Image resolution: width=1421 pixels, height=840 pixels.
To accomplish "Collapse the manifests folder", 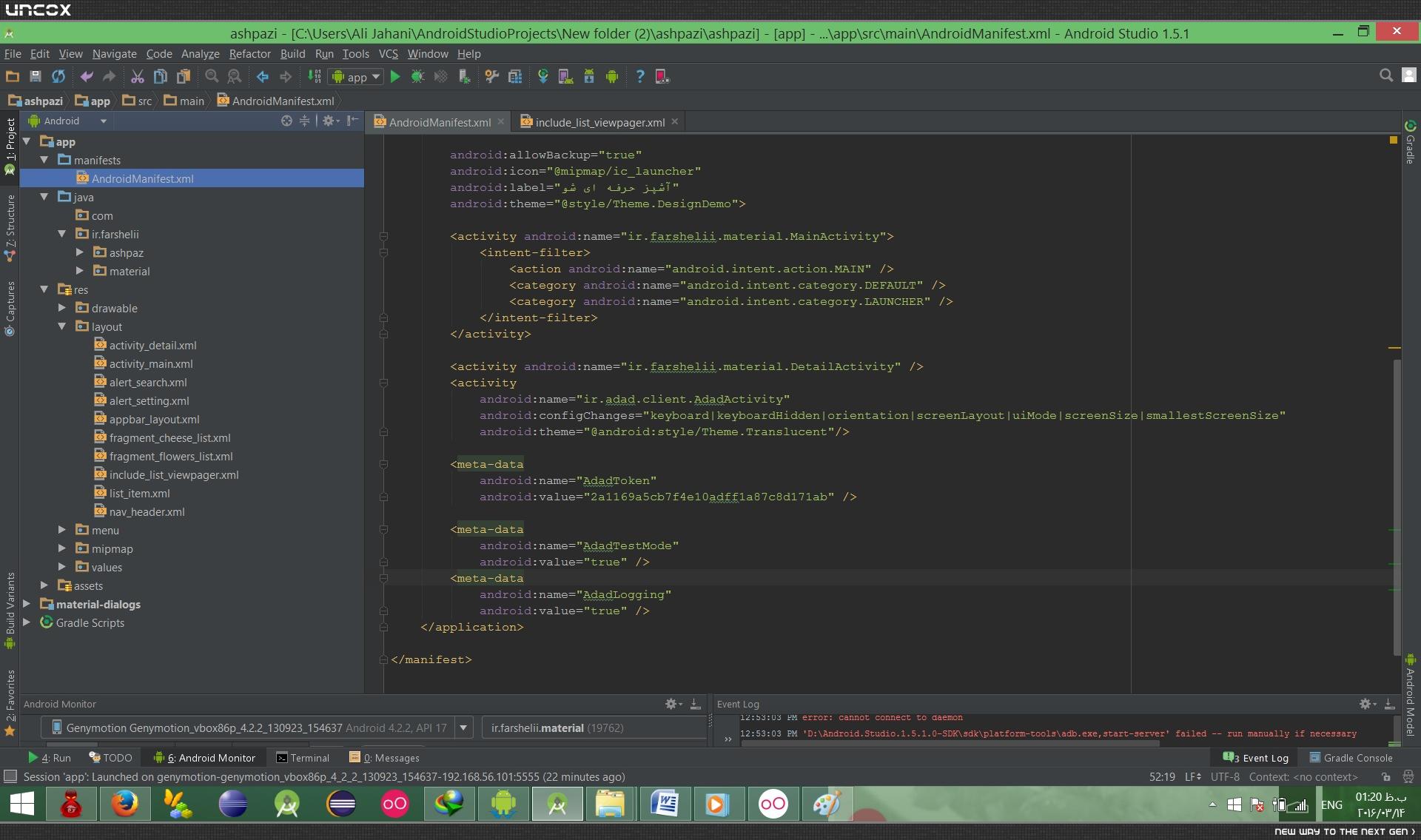I will point(44,160).
